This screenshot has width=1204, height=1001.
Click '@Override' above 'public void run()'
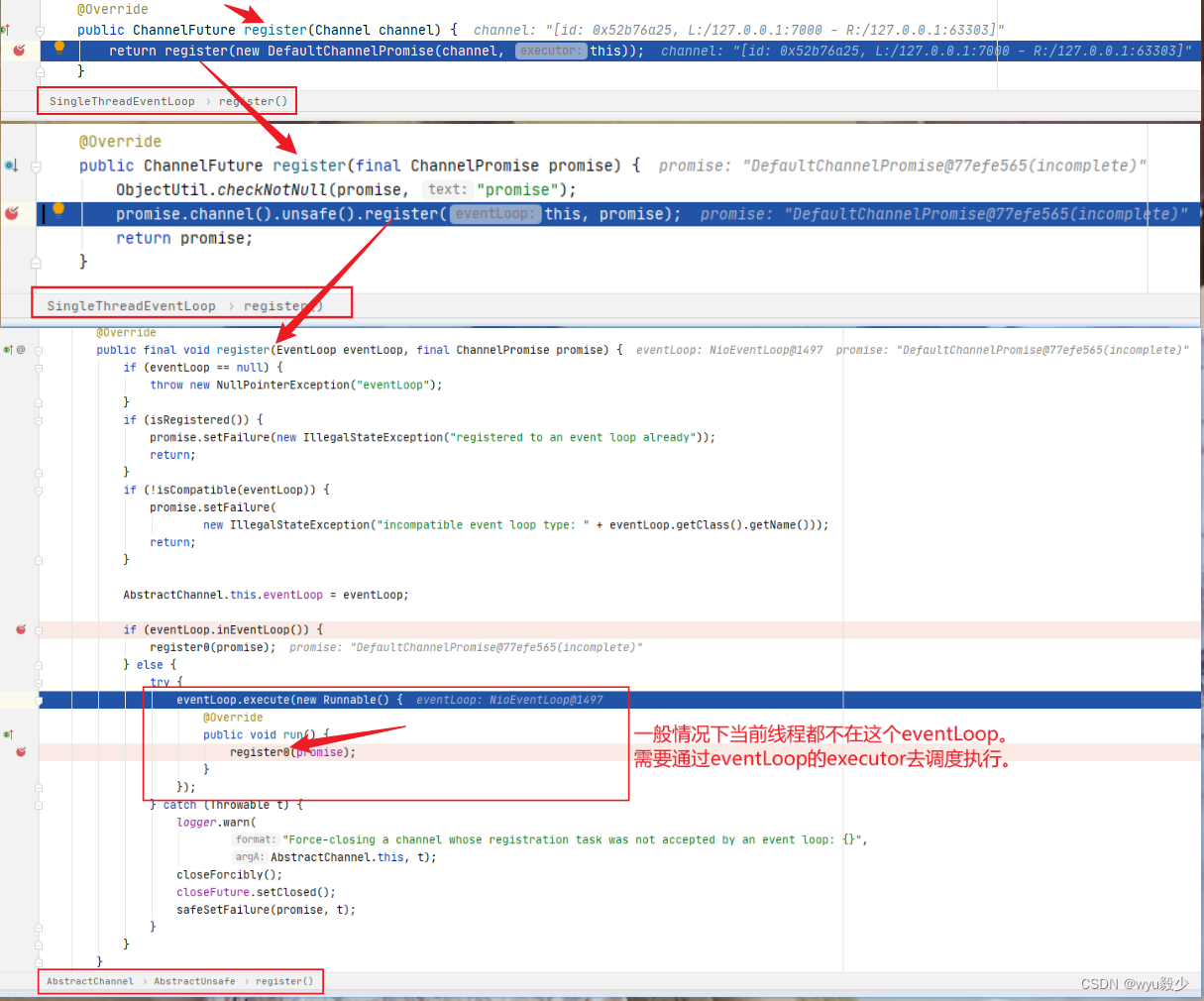pos(233,718)
